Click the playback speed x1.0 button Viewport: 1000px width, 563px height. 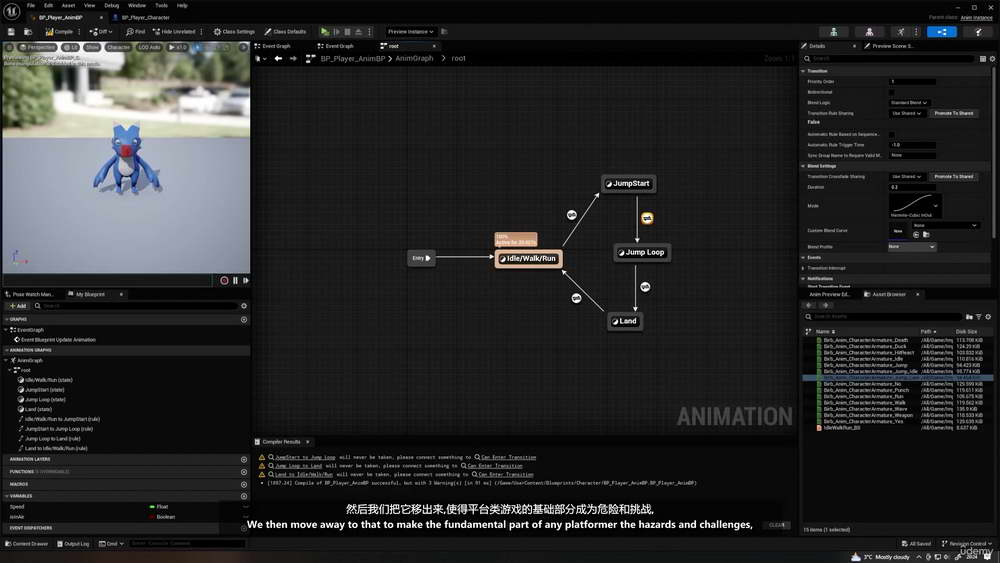tap(178, 47)
